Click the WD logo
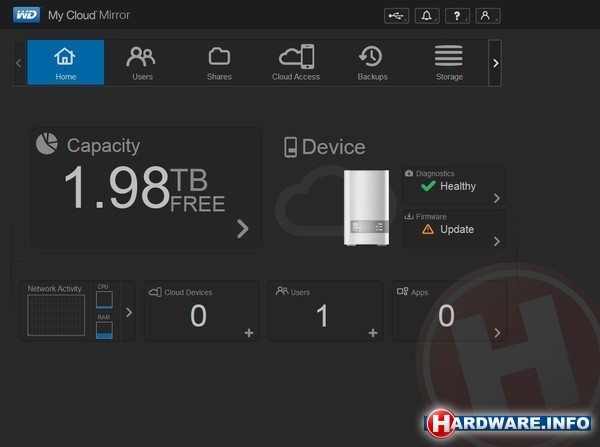Image resolution: width=600 pixels, height=447 pixels. pyautogui.click(x=26, y=15)
